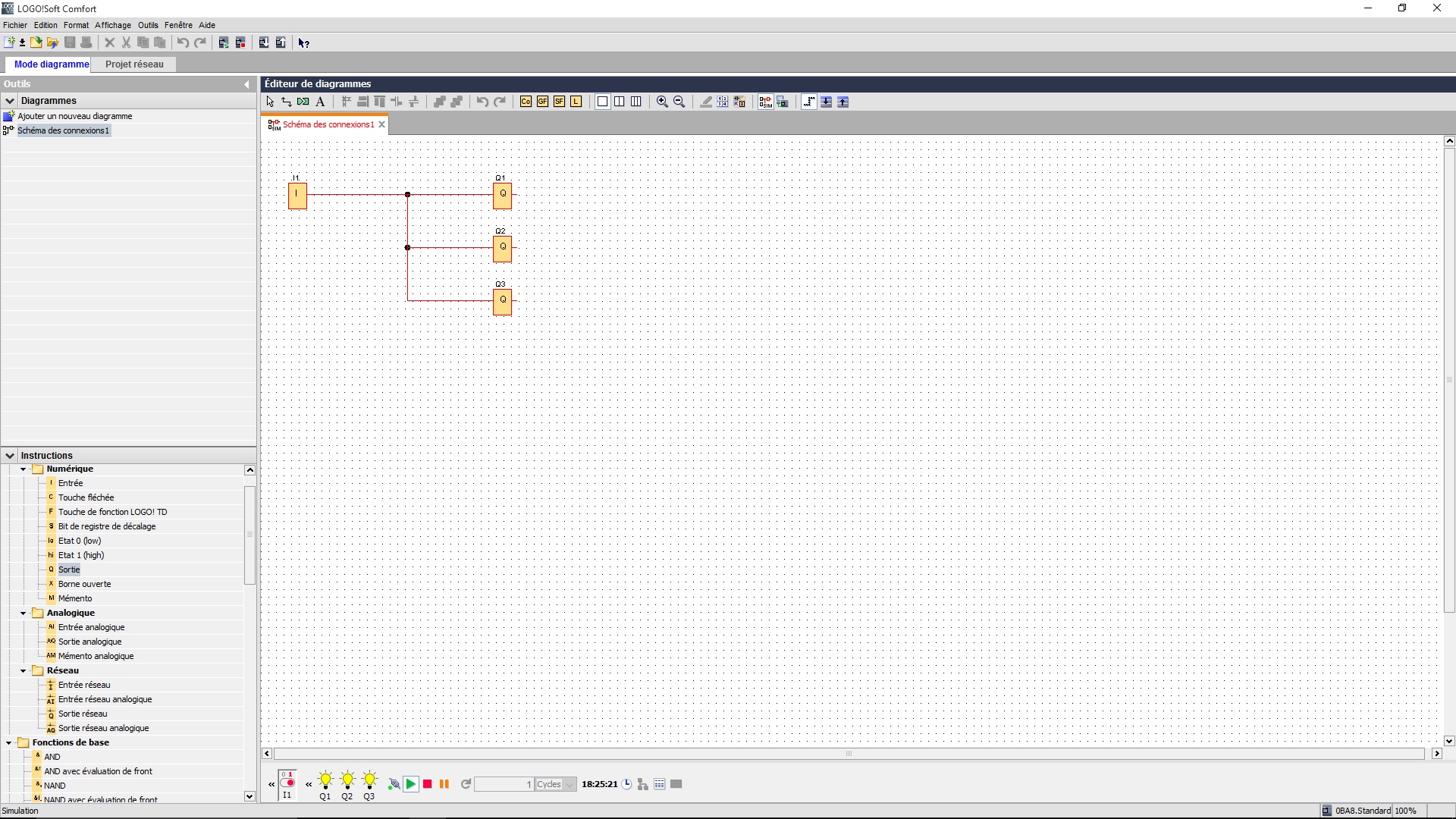Image resolution: width=1456 pixels, height=819 pixels.
Task: Open the Constants Co block toolbar
Action: point(526,102)
